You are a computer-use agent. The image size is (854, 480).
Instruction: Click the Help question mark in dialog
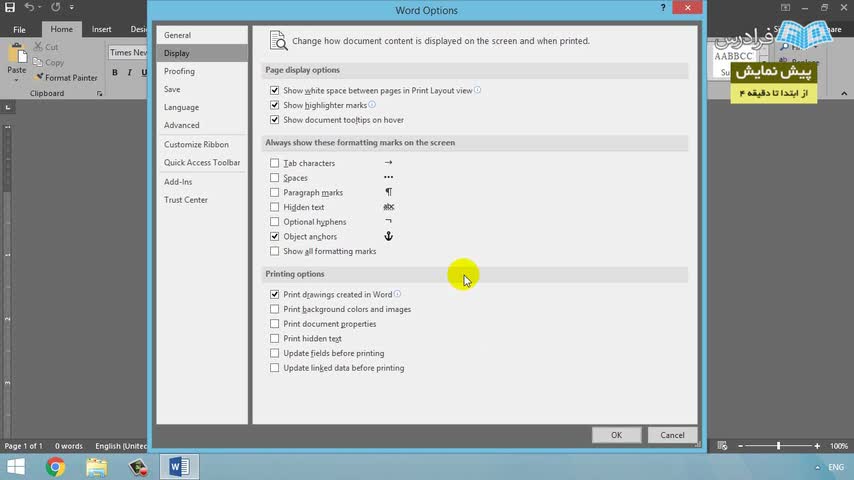[663, 8]
